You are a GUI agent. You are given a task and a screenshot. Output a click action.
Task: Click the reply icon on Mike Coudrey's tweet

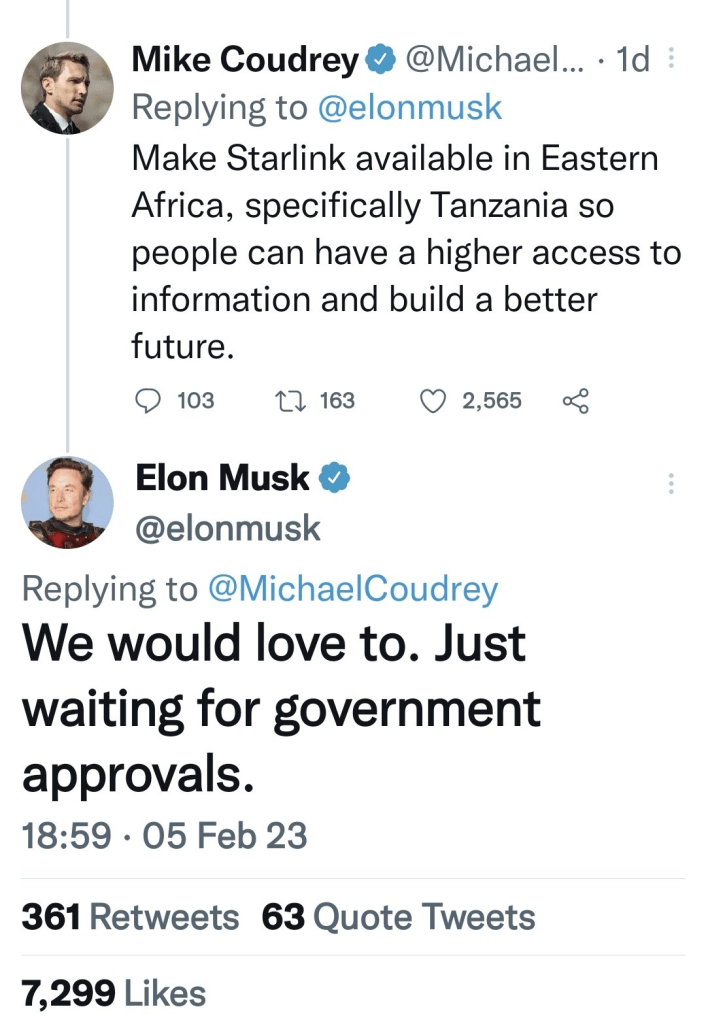147,401
